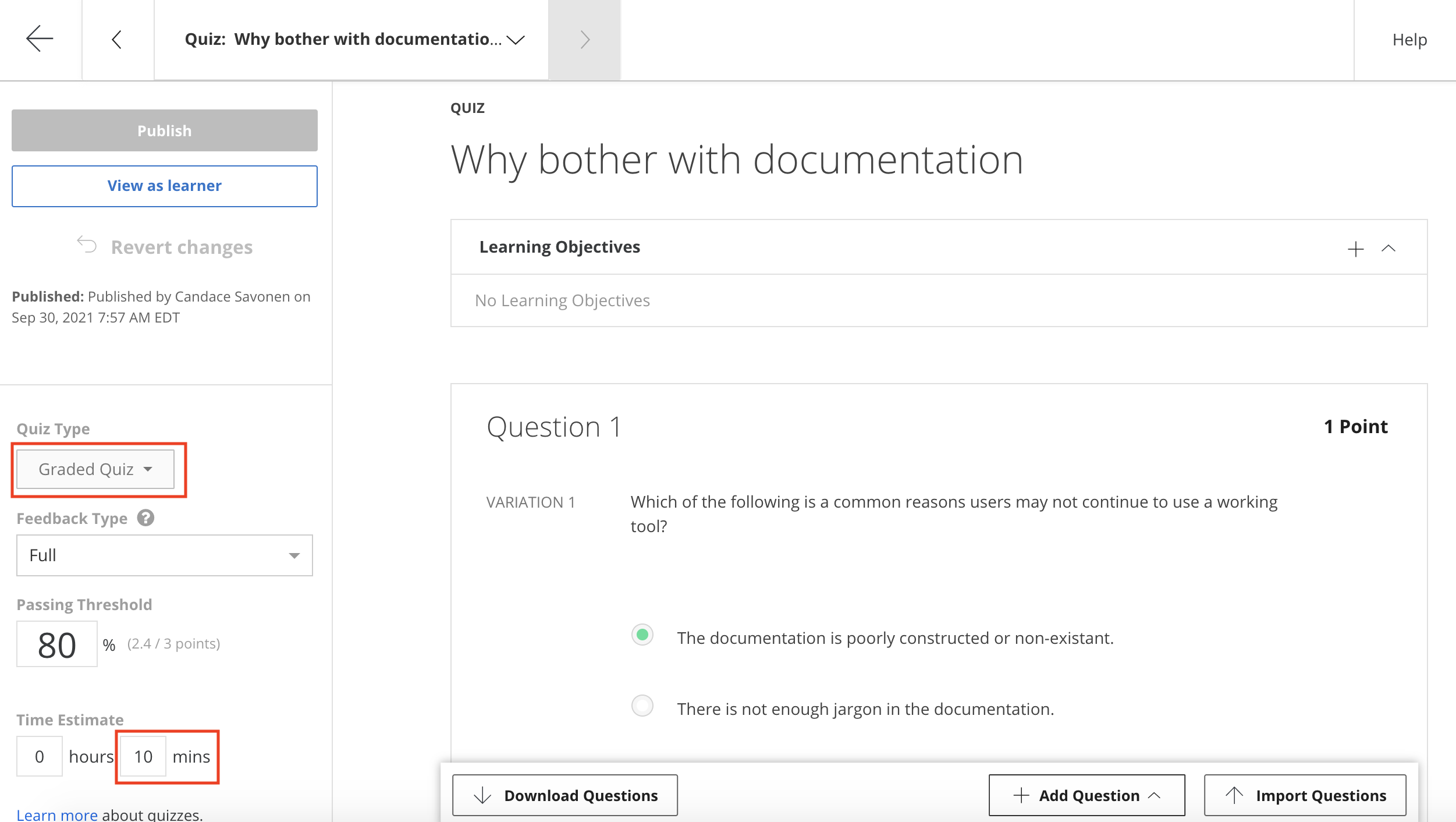Select 'not enough jargon' answer radio button
The height and width of the screenshot is (822, 1456).
[x=642, y=706]
